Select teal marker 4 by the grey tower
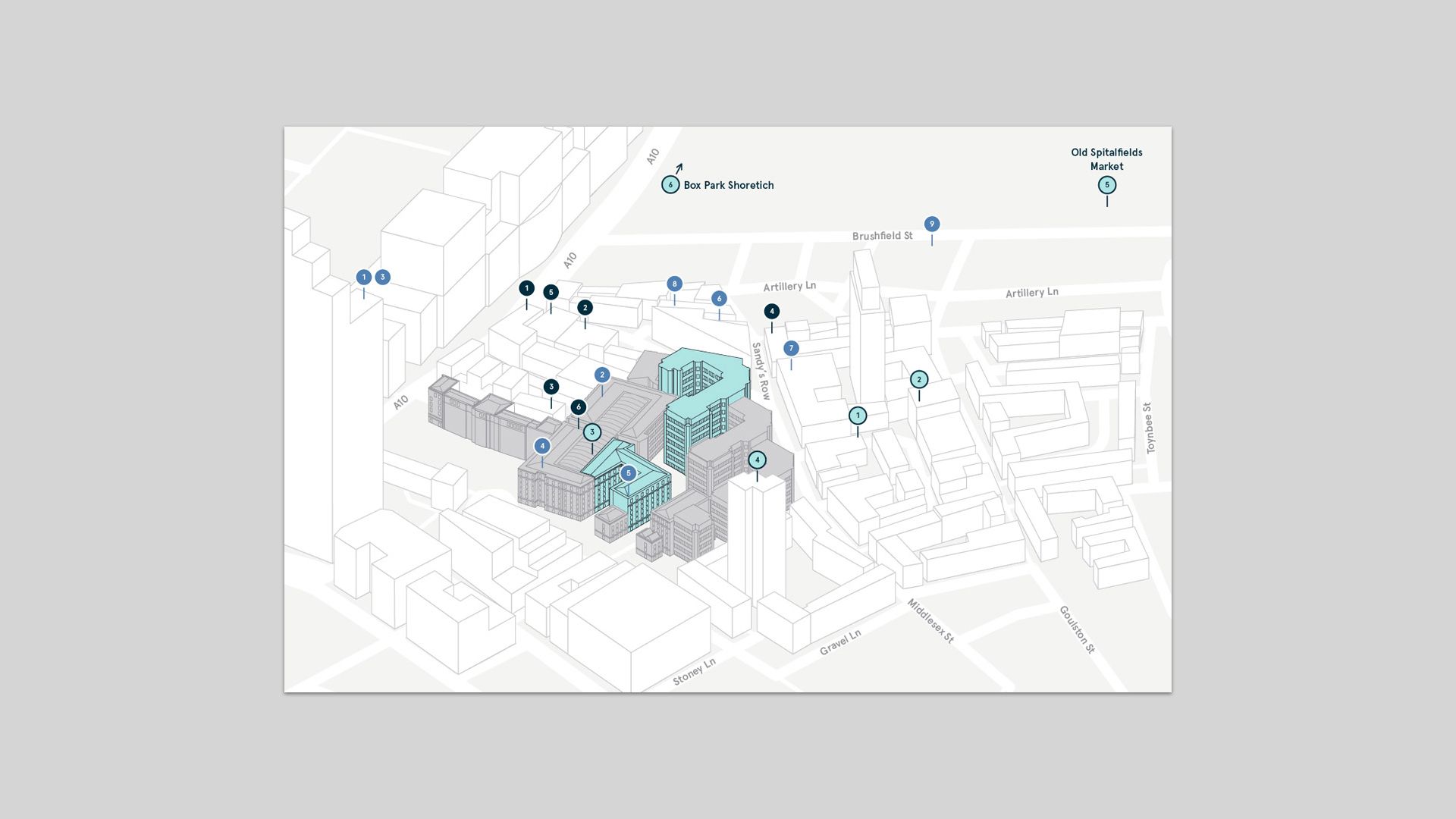The height and width of the screenshot is (819, 1456). tap(758, 459)
